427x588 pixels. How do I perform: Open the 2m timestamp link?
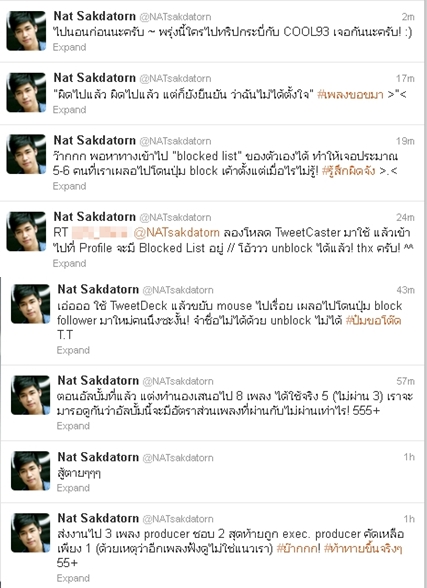click(408, 17)
